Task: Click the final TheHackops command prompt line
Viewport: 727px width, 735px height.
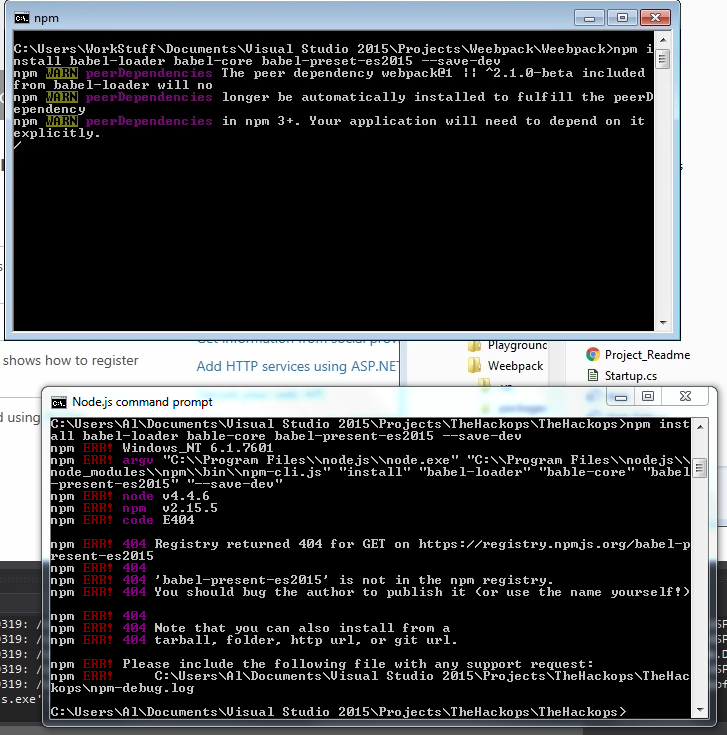Action: pos(338,712)
